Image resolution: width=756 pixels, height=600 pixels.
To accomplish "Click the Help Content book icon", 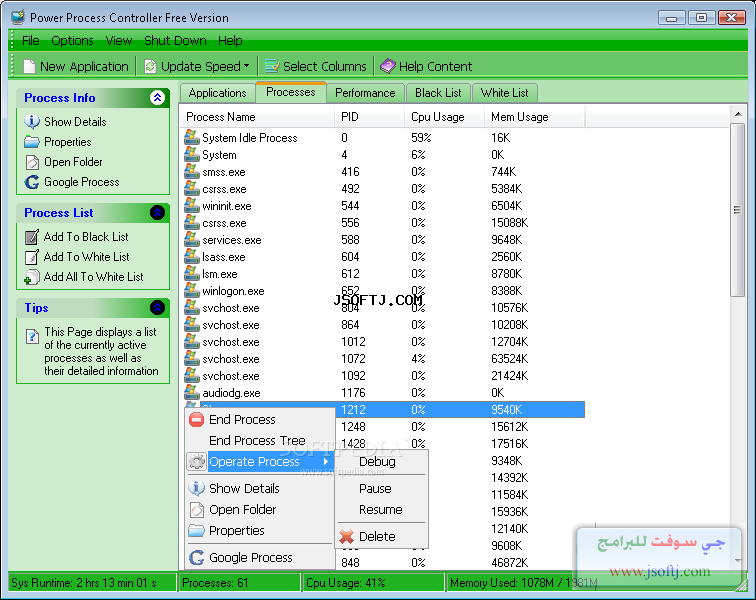I will tap(388, 66).
